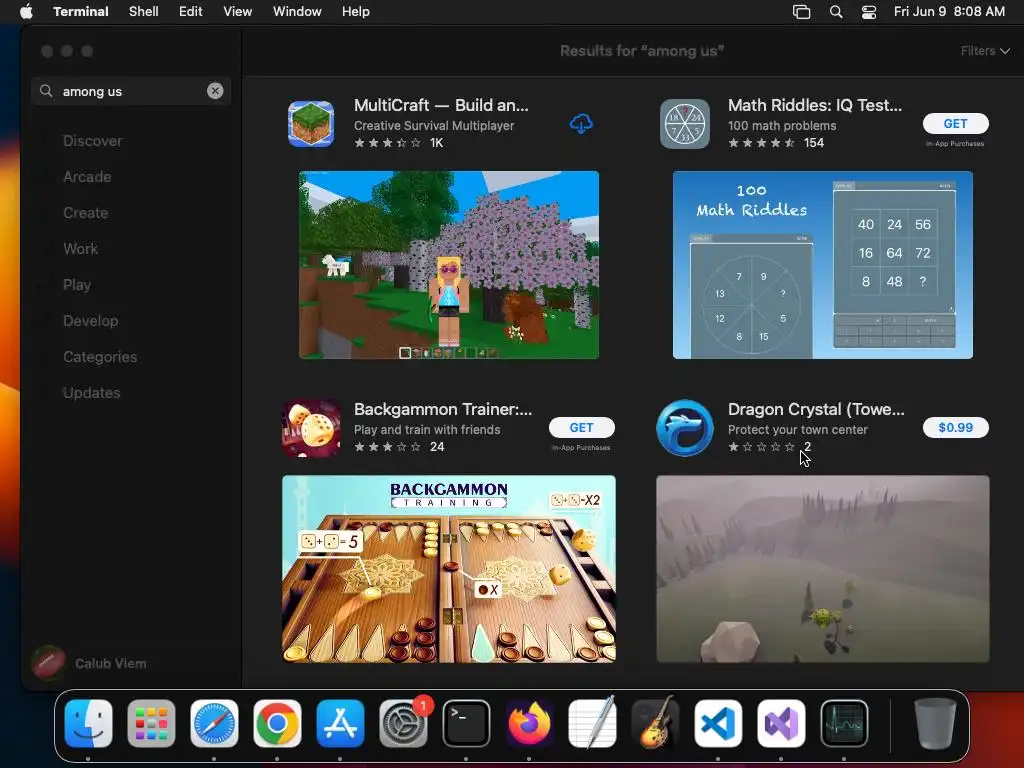
Task: Open the MultiCraft app icon
Action: coord(311,124)
